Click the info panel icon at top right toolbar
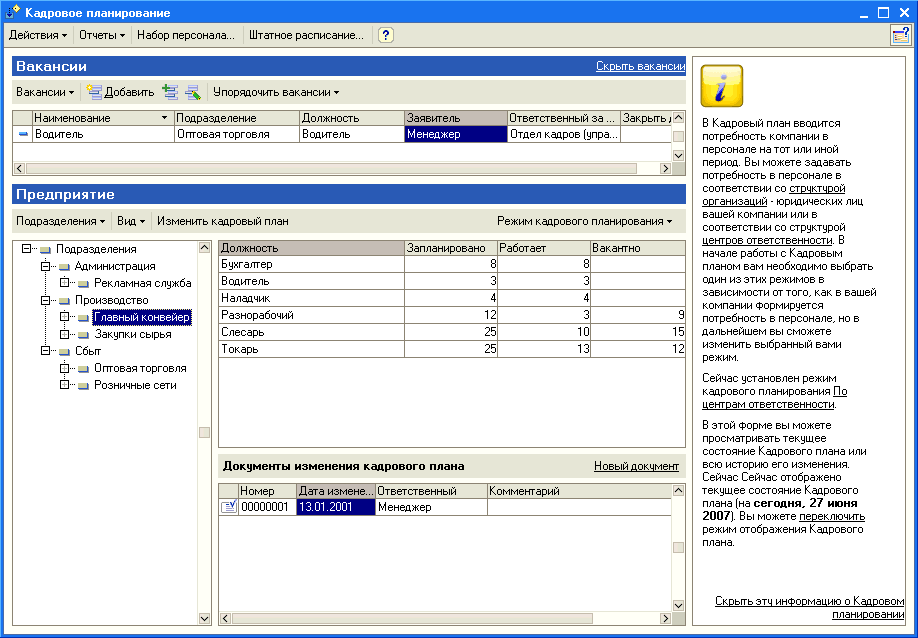Image resolution: width=918 pixels, height=638 pixels. pyautogui.click(x=900, y=35)
